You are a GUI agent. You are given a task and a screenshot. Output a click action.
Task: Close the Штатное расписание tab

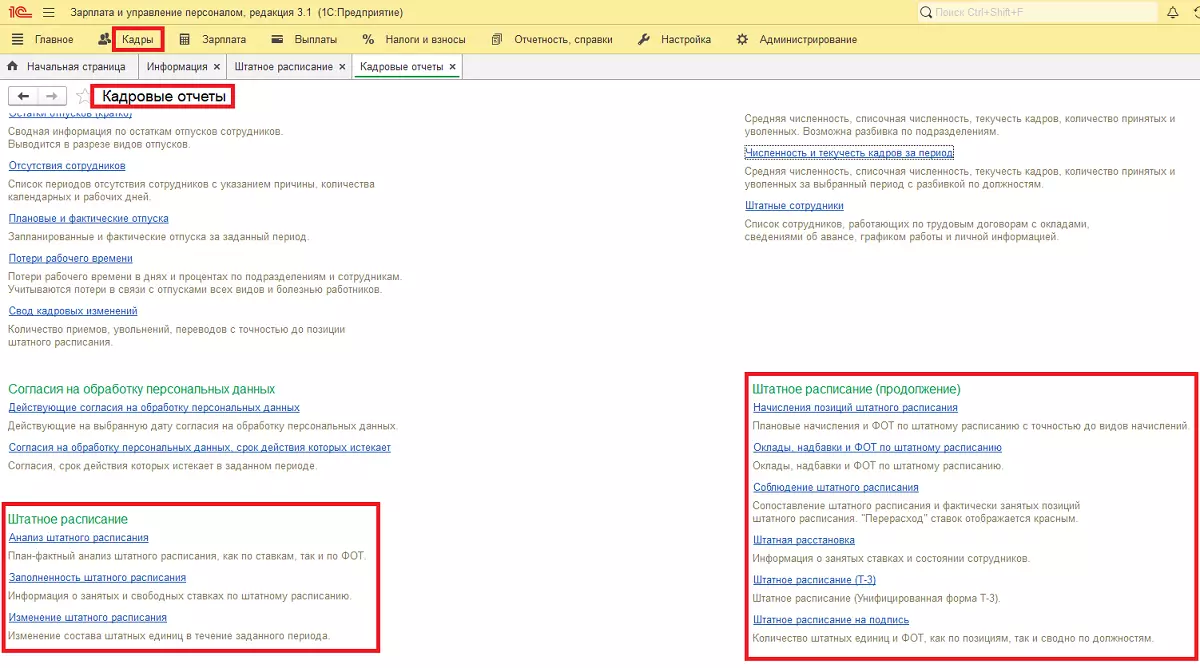point(342,67)
